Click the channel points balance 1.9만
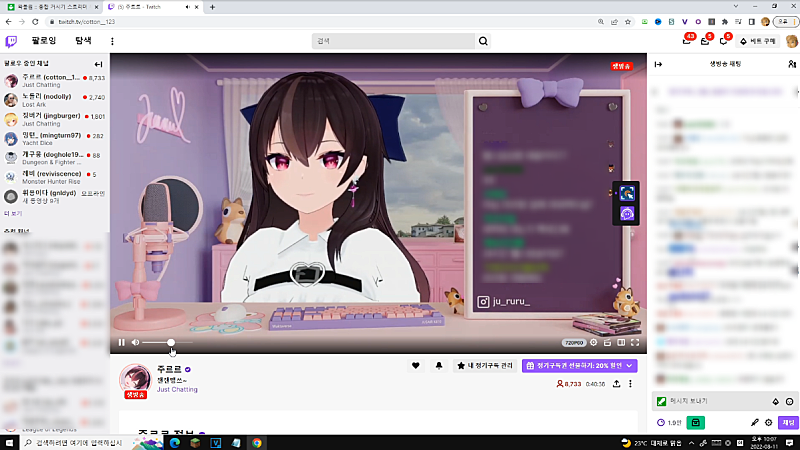800x450 pixels. [x=669, y=422]
